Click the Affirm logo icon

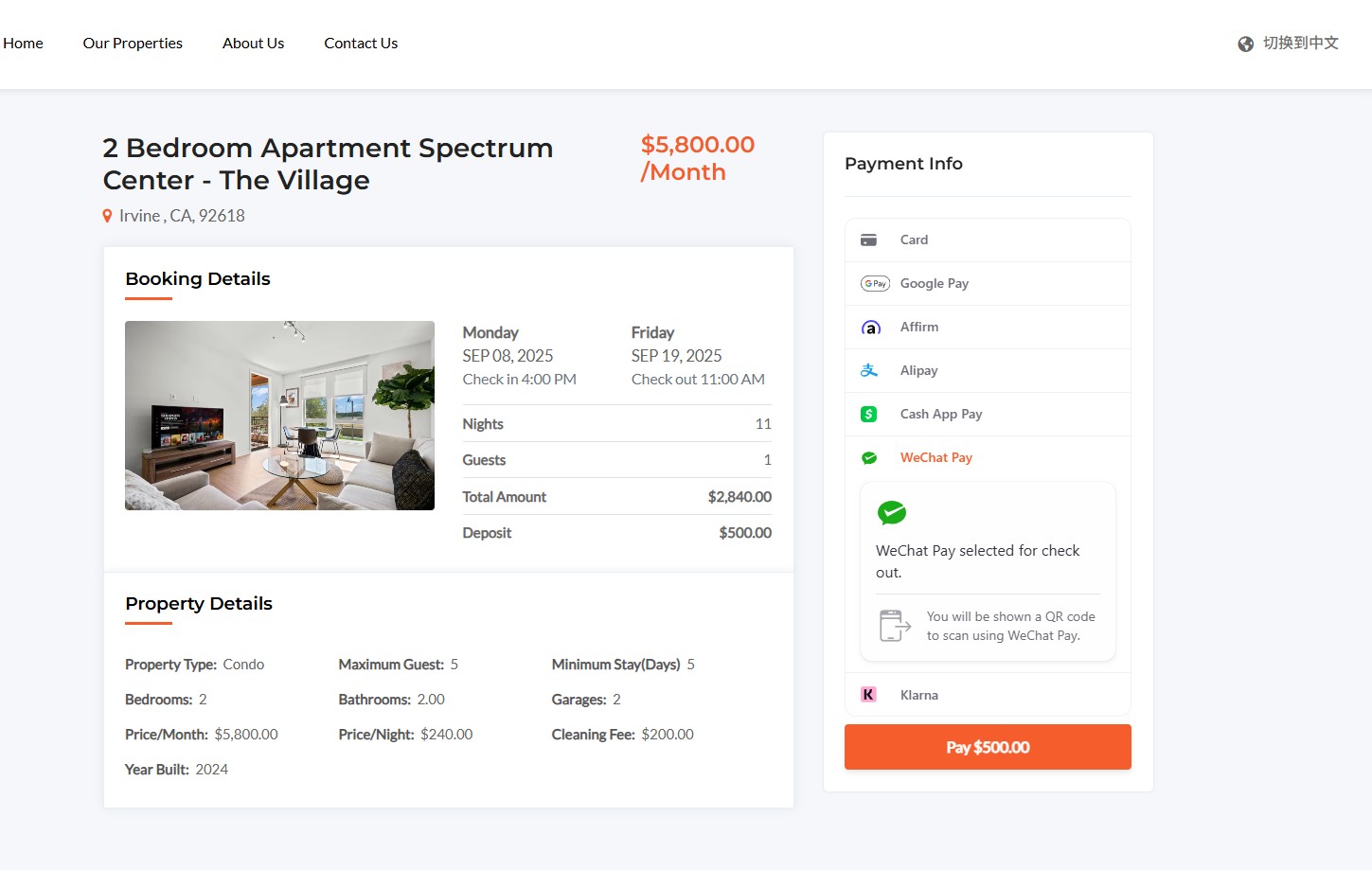[870, 328]
